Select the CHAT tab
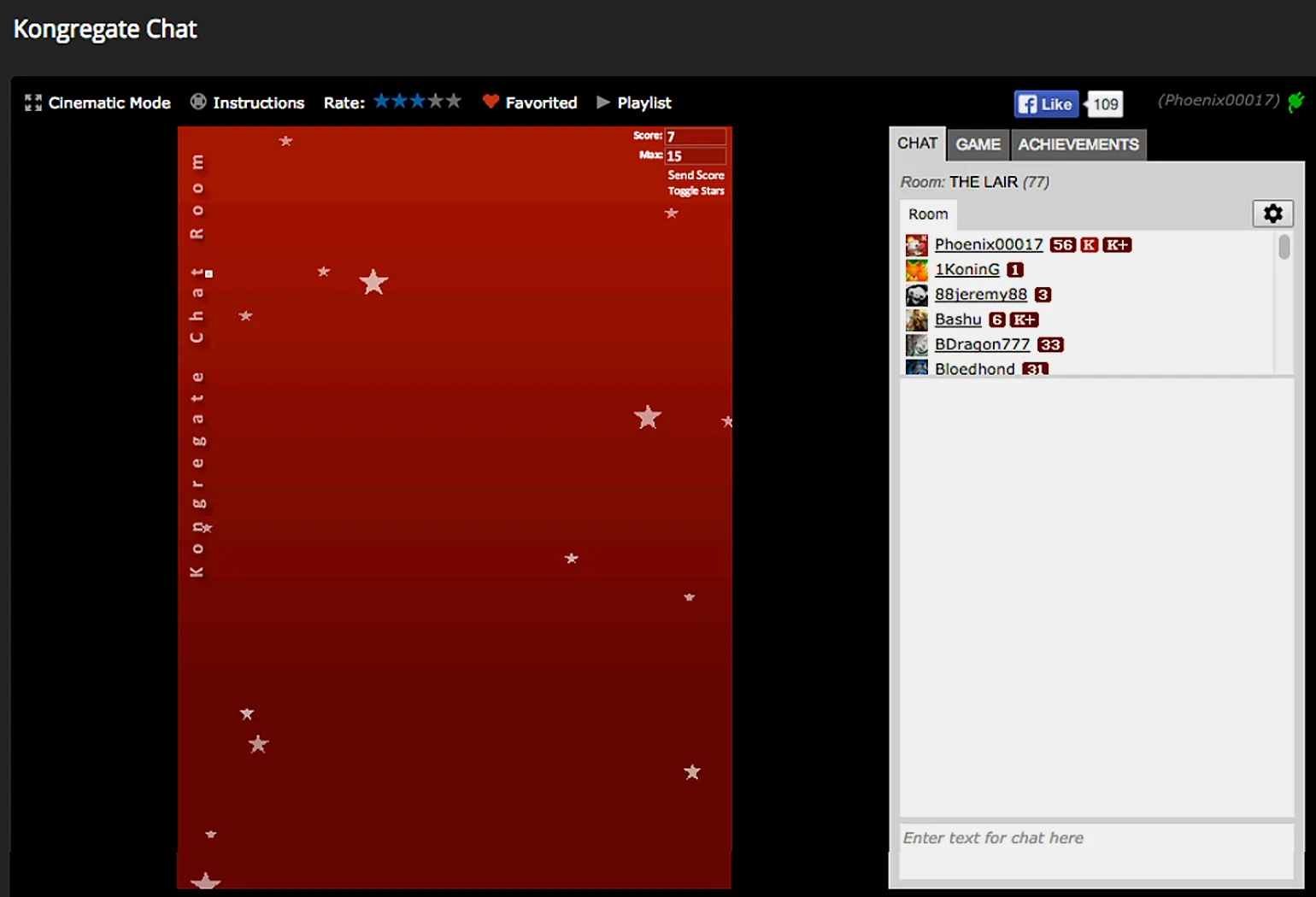 pyautogui.click(x=917, y=144)
